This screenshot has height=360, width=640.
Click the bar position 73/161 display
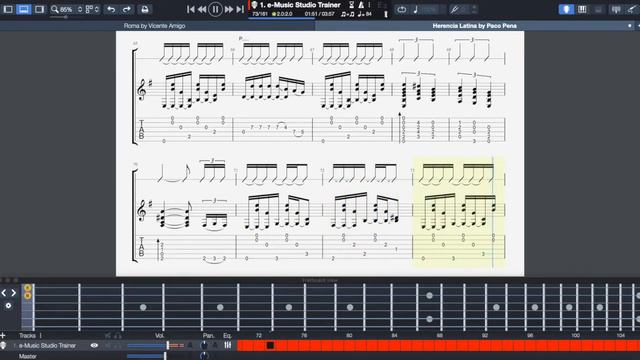click(260, 14)
